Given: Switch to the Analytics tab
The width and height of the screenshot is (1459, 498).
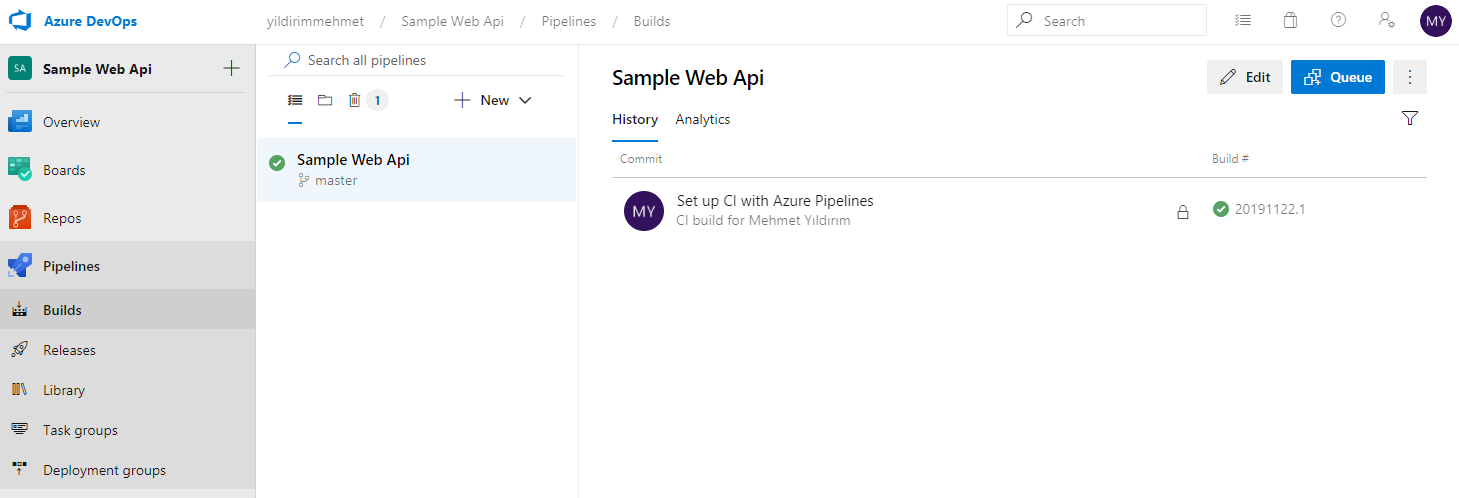Looking at the screenshot, I should [x=703, y=119].
